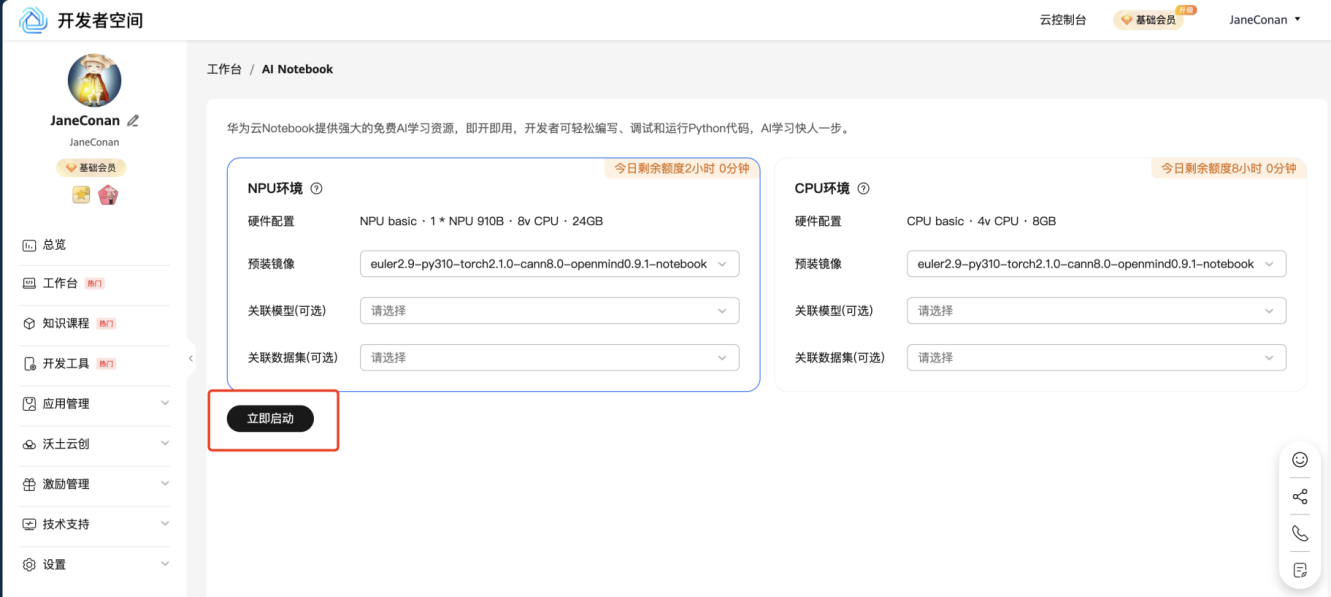Click the 知识课程 cube icon
1331x597 pixels.
click(29, 323)
